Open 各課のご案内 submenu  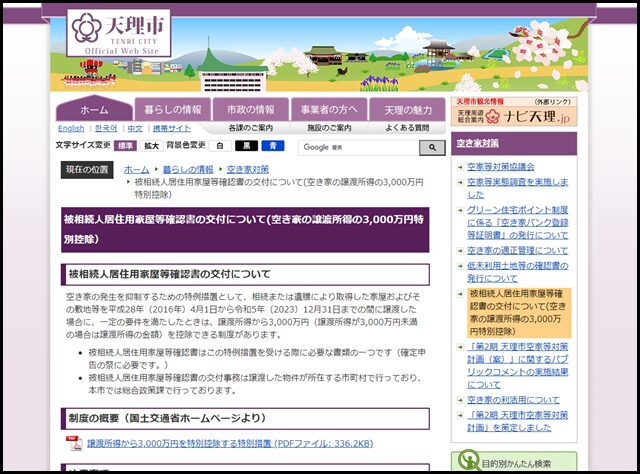point(251,128)
